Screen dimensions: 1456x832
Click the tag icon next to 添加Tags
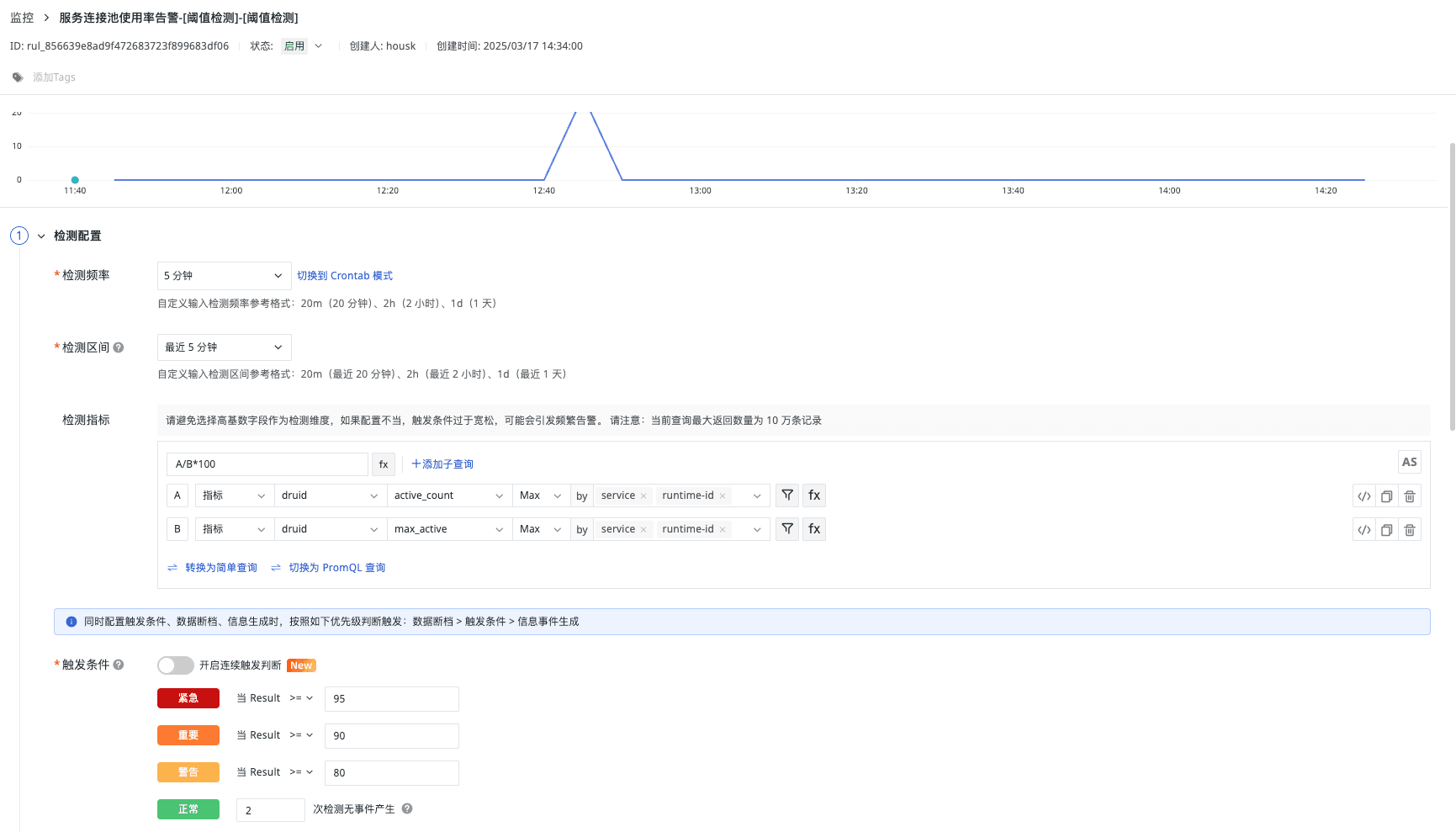(x=18, y=77)
